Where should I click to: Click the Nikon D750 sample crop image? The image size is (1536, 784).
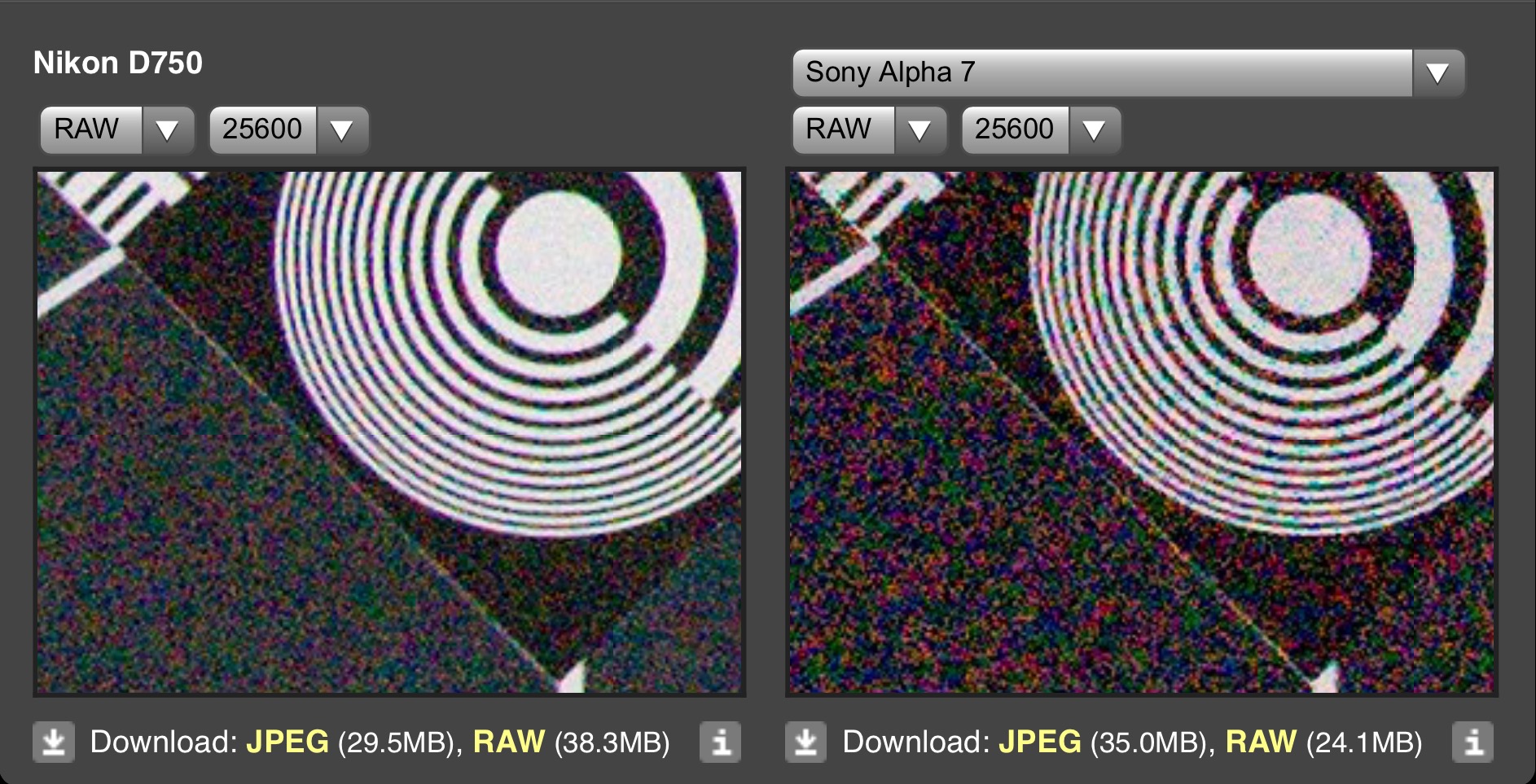click(x=389, y=431)
